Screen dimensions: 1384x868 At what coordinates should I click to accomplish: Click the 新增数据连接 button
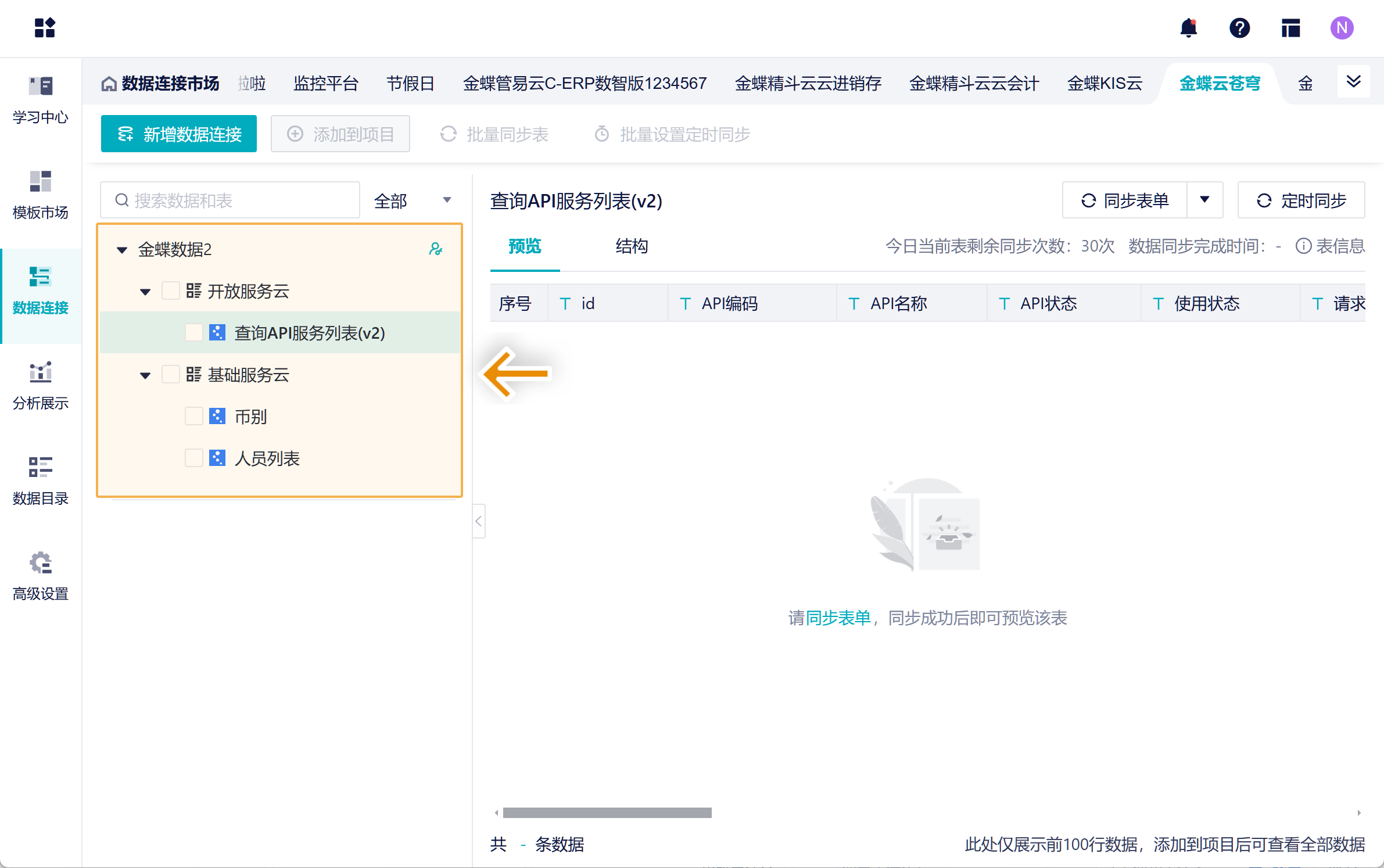[179, 134]
